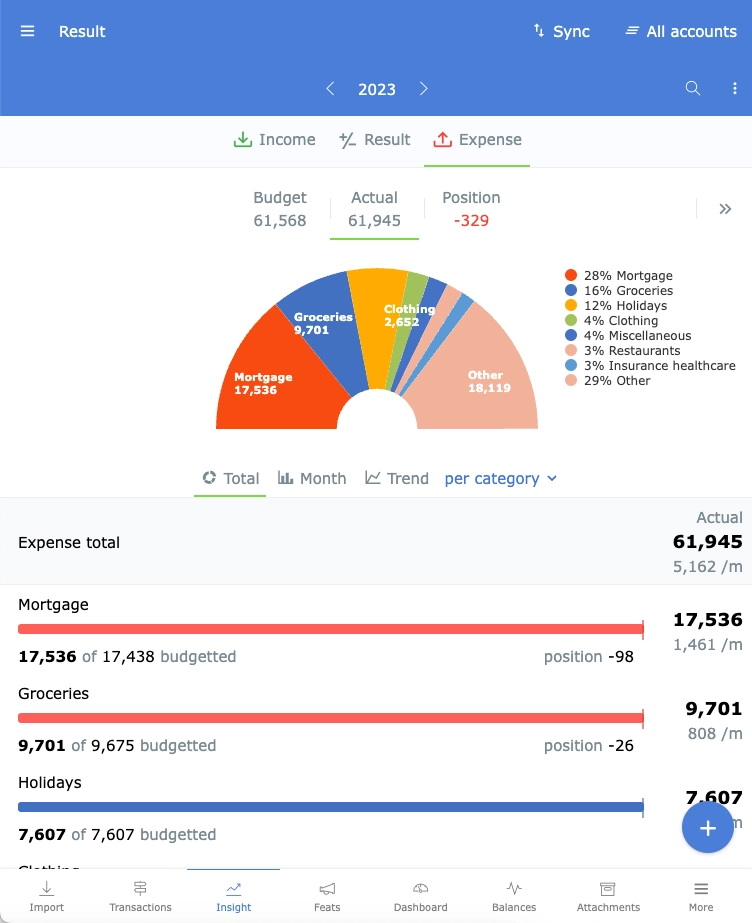Screen dimensions: 752x923
Task: Open Import from bottom navigation
Action: coord(47,896)
